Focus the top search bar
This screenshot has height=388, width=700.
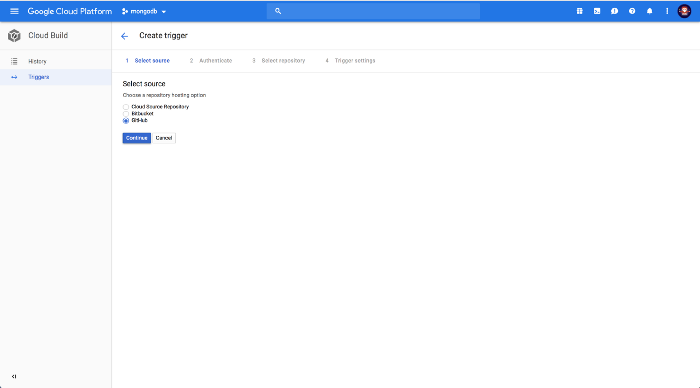click(373, 11)
